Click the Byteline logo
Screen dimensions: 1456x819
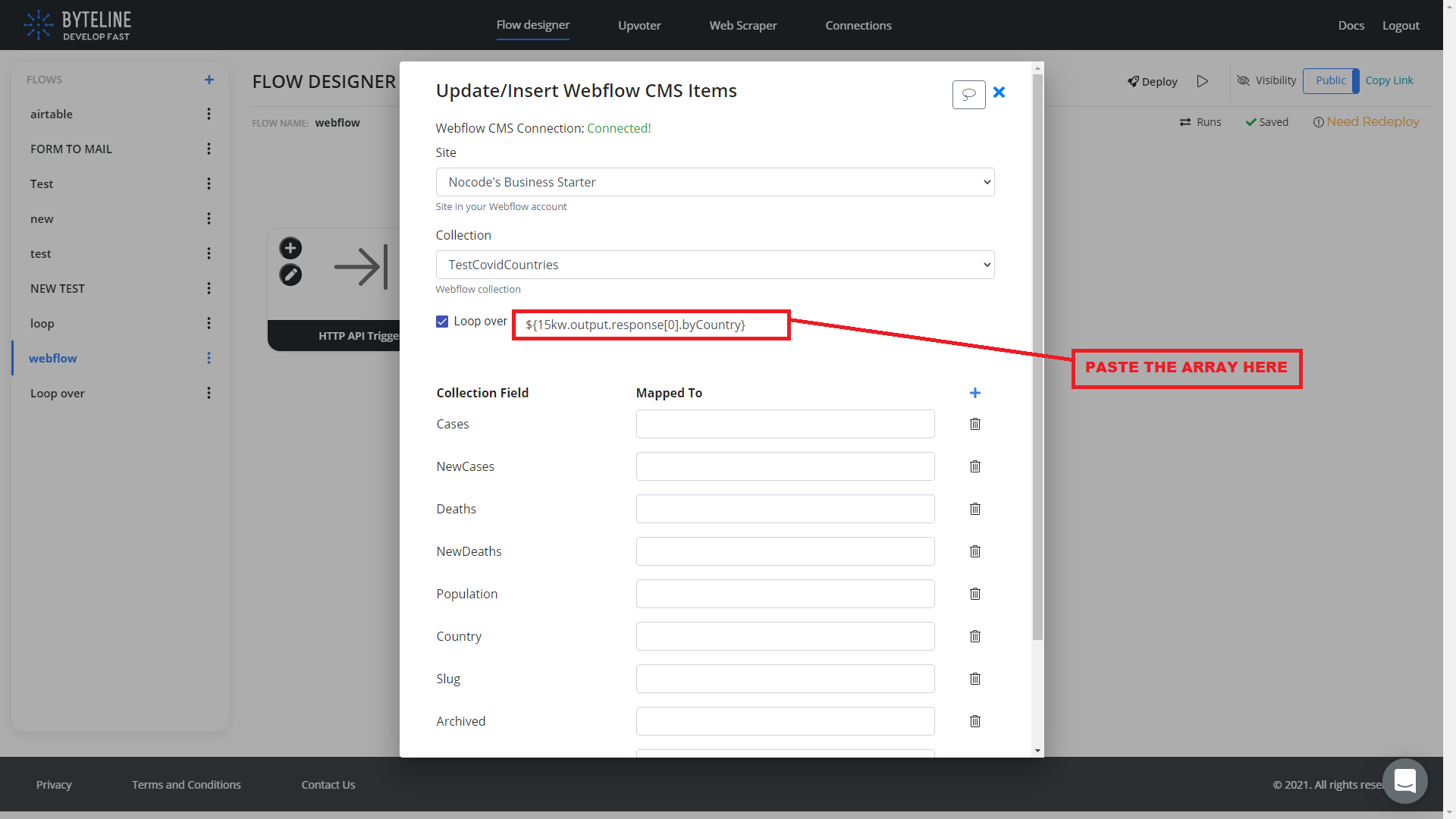coord(77,25)
